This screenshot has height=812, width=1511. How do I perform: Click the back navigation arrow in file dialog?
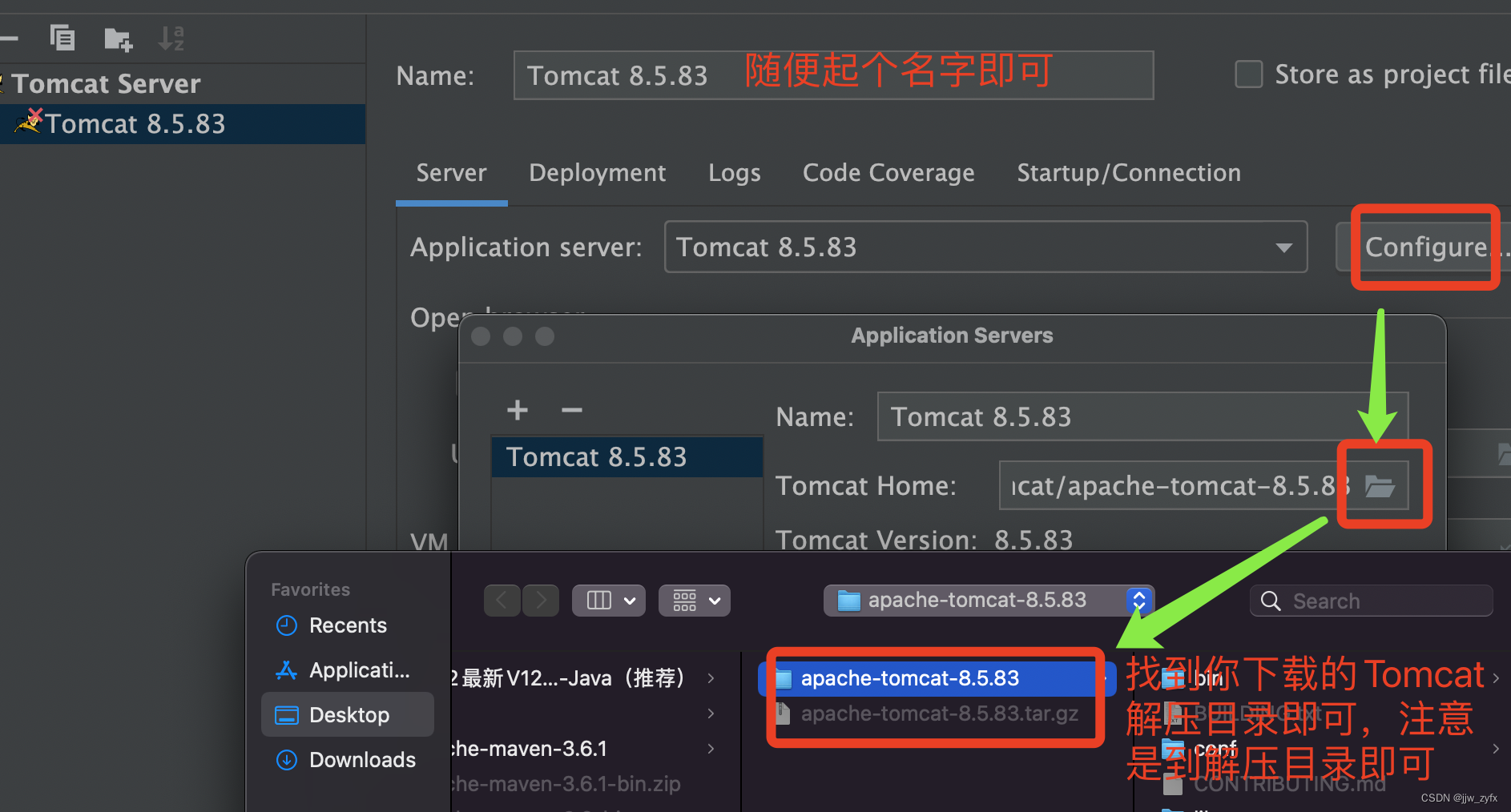click(x=502, y=601)
